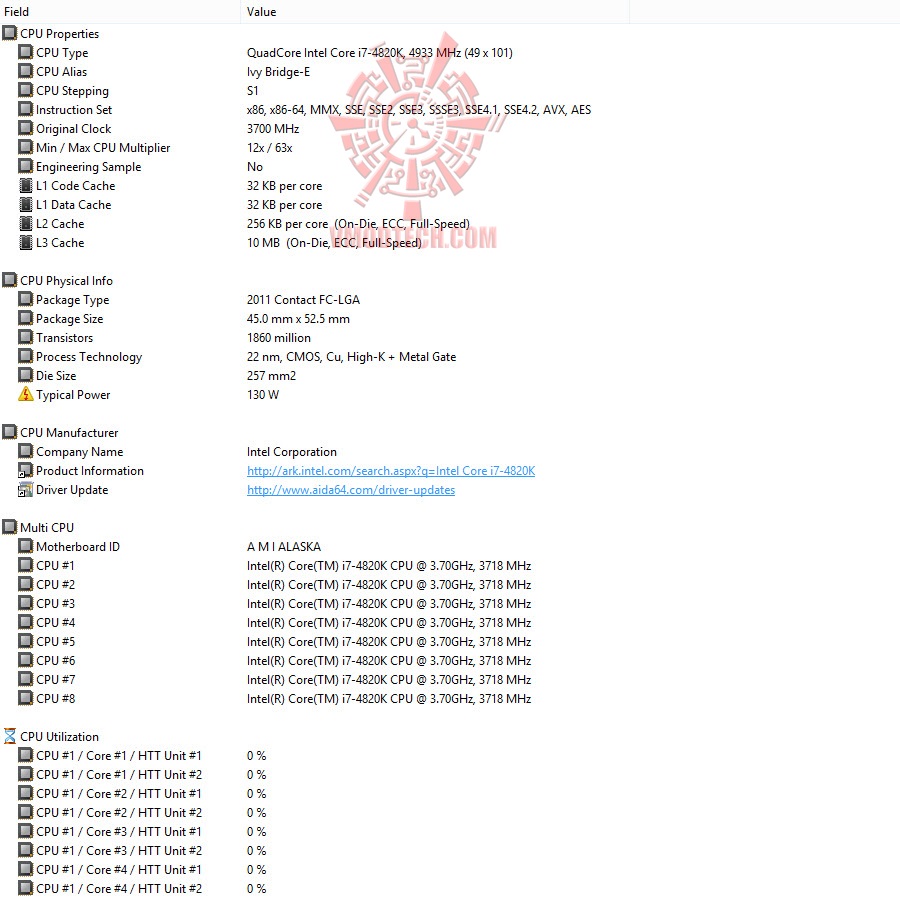
Task: Click the Multi CPU section icon
Action: click(x=10, y=528)
